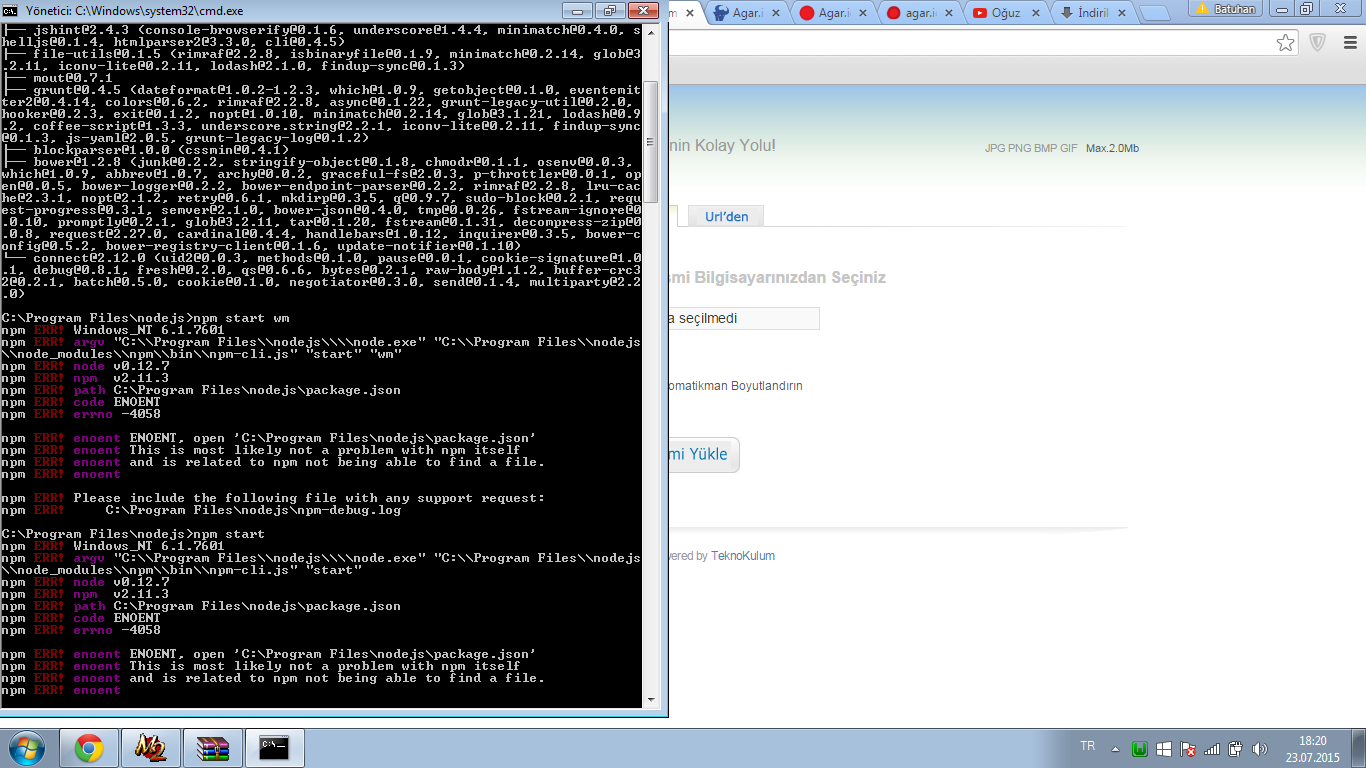Viewport: 1366px width, 768px height.
Task: Close the active Chrome tab
Action: coord(689,13)
